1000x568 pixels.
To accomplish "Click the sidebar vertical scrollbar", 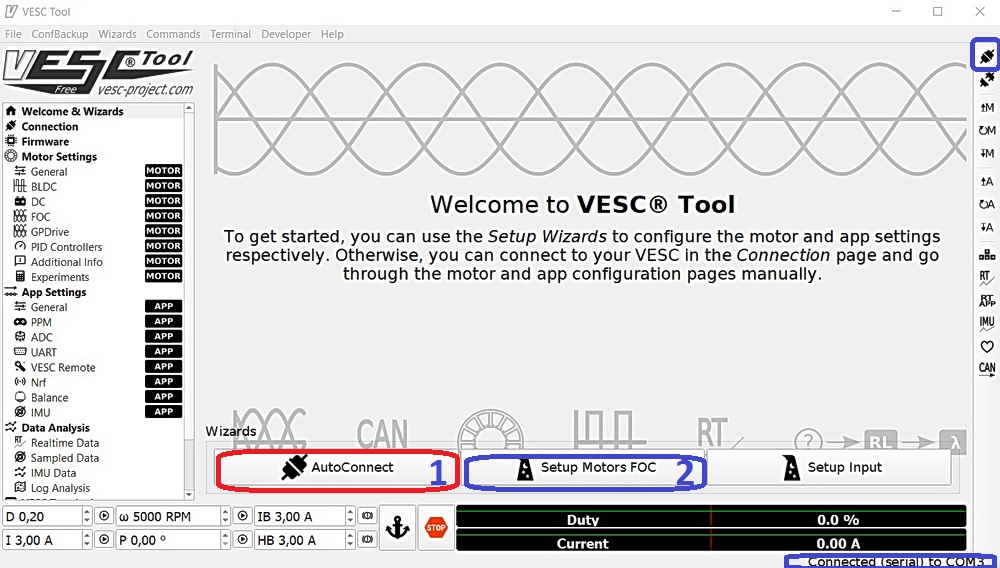I will 189,300.
